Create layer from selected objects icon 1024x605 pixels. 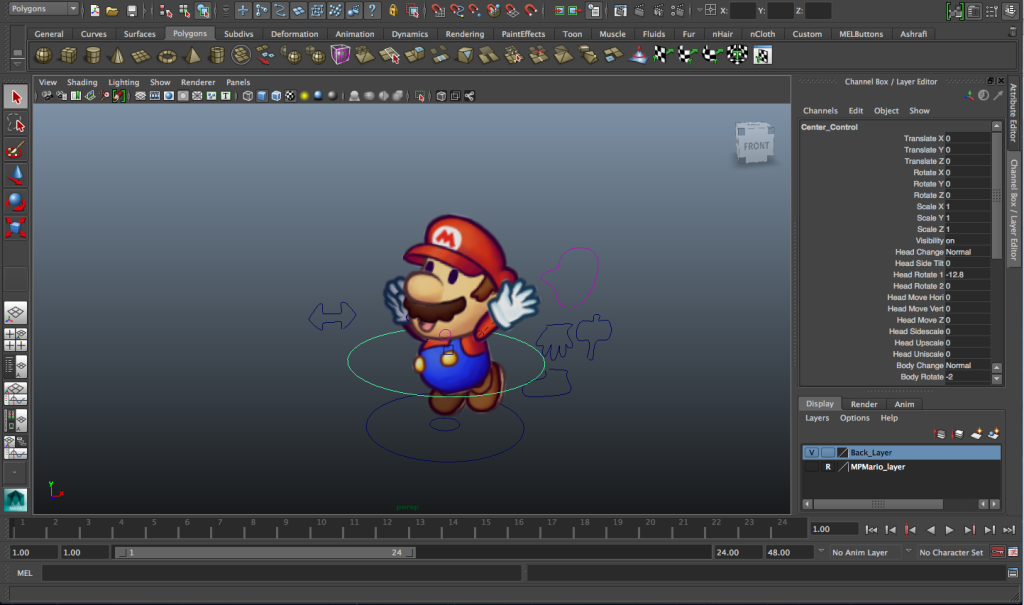pos(993,434)
